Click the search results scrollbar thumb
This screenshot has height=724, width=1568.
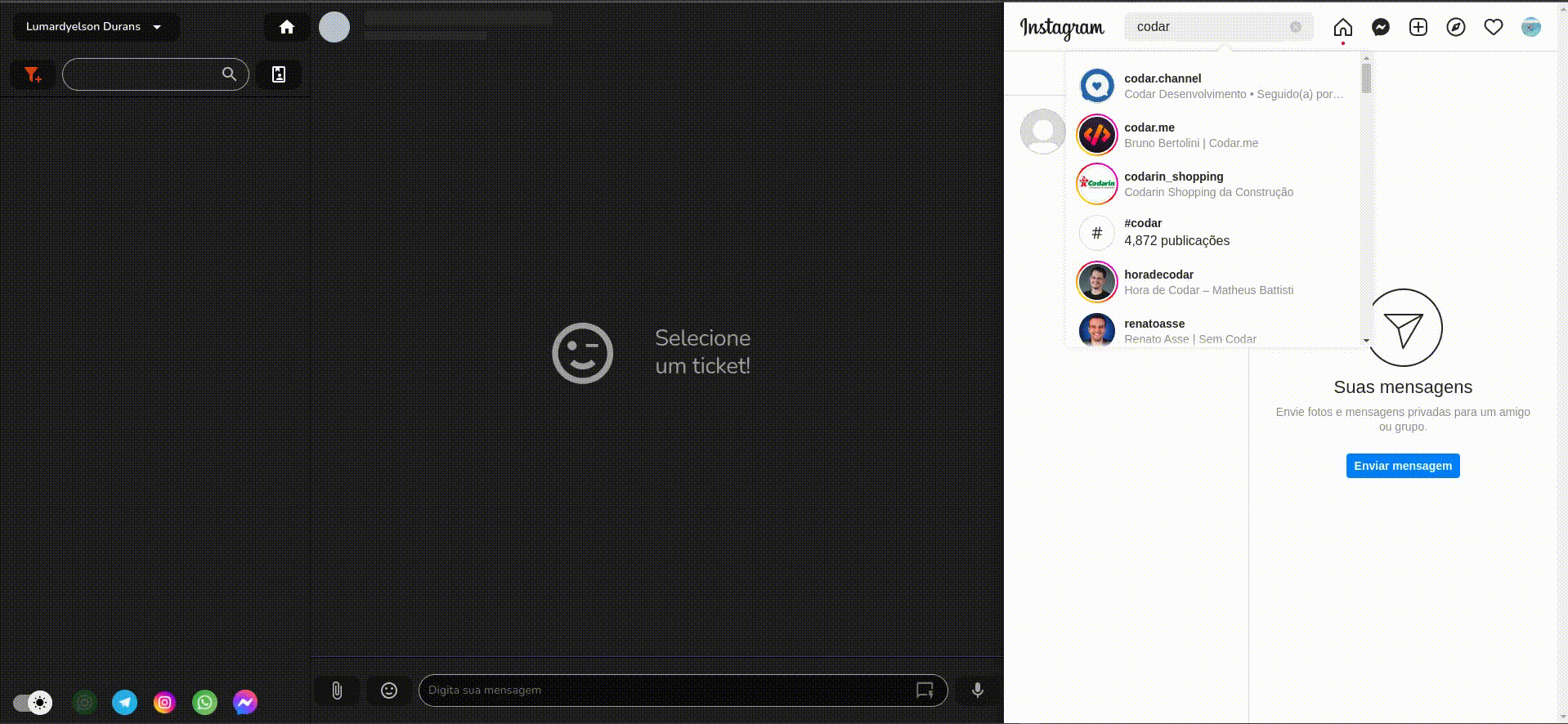click(1366, 78)
